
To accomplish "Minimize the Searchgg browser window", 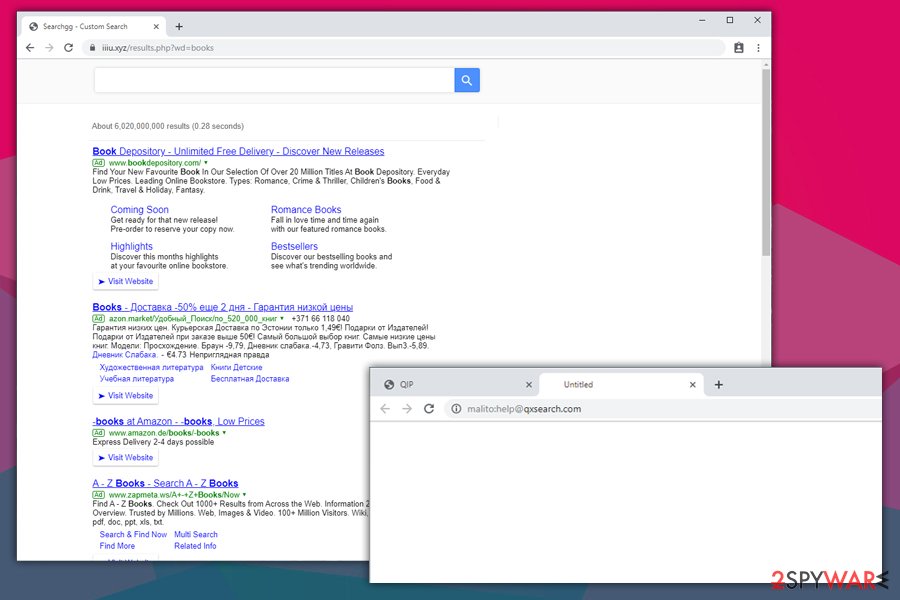I will pyautogui.click(x=702, y=20).
